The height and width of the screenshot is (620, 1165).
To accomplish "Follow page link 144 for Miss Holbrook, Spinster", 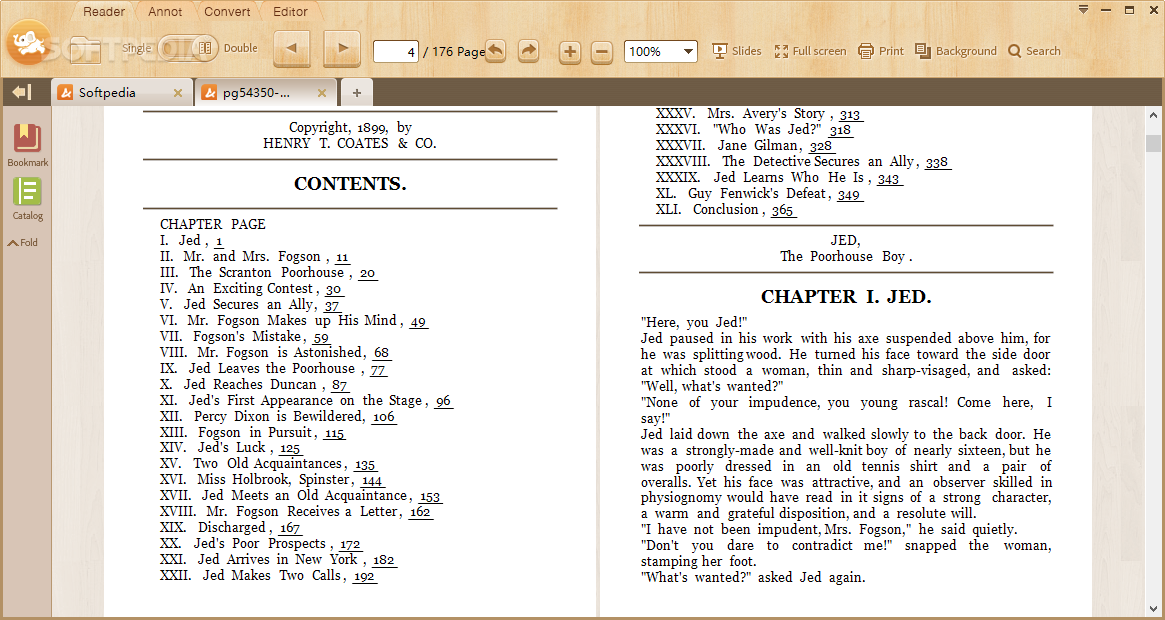I will (x=371, y=481).
